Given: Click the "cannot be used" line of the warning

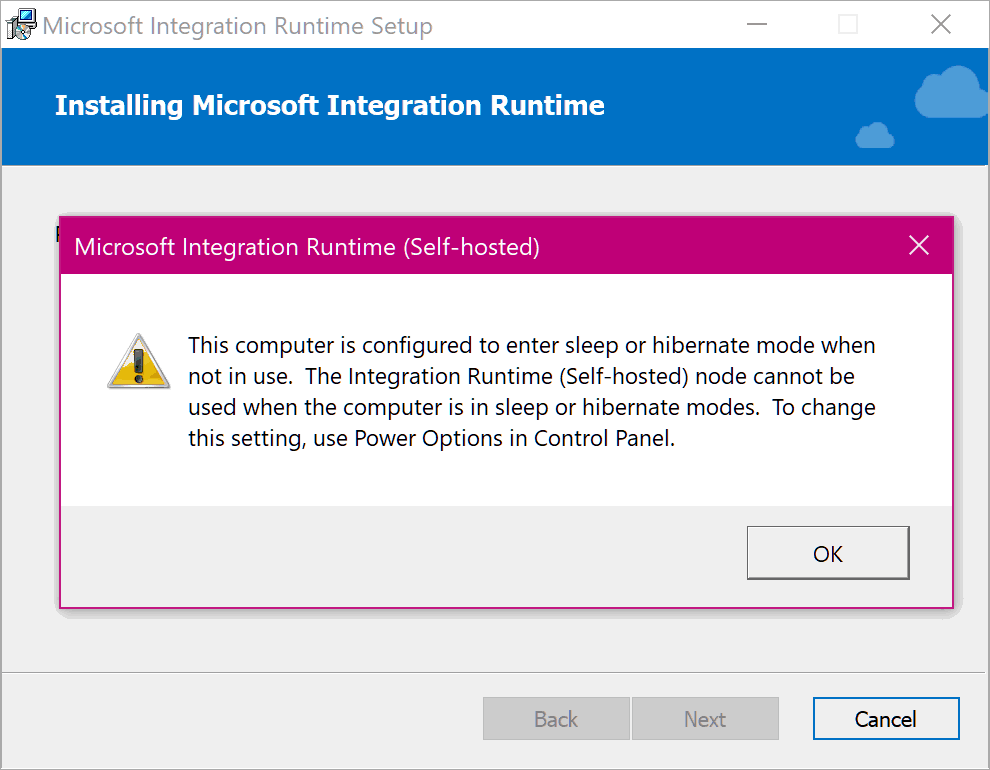Looking at the screenshot, I should coord(521,377).
